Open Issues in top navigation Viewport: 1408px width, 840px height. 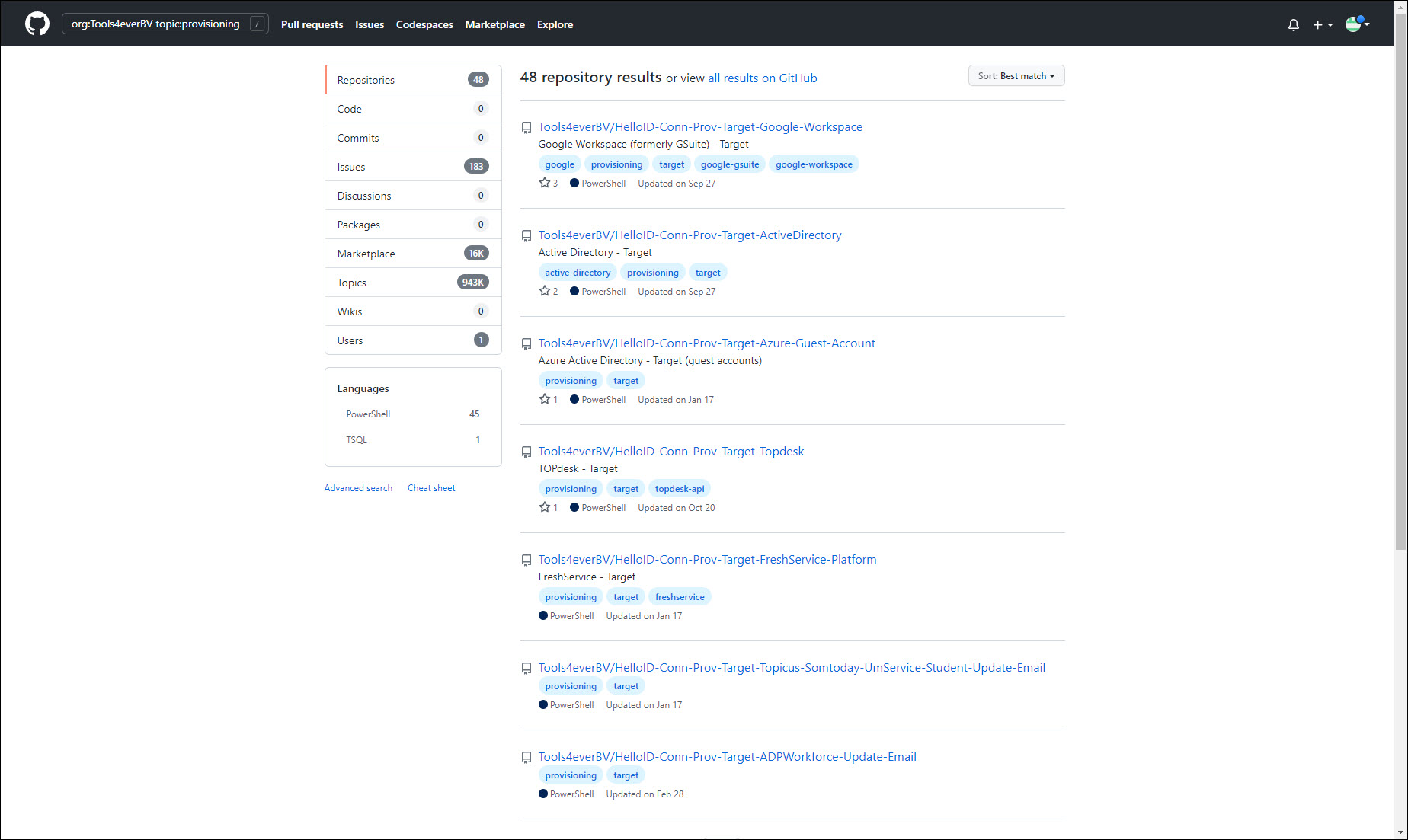370,24
